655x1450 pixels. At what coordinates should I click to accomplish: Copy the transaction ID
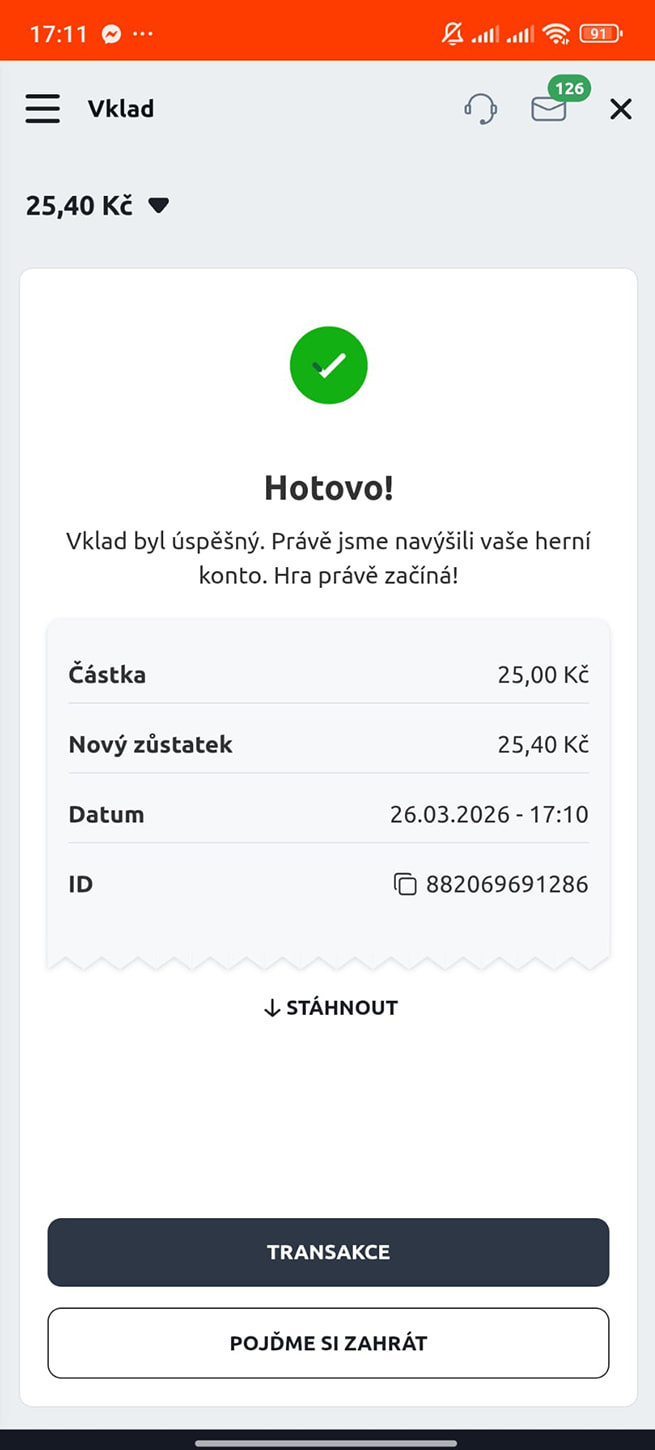click(x=404, y=884)
